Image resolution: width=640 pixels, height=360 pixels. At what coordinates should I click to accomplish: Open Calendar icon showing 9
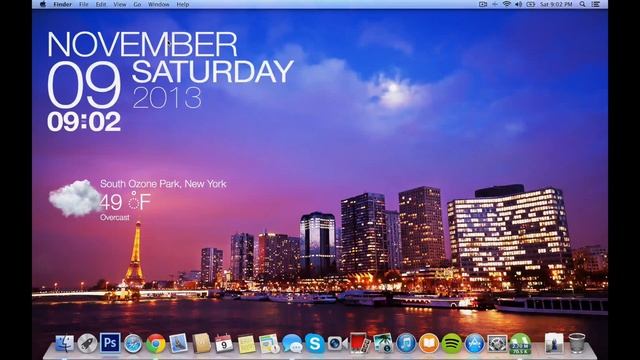point(224,344)
